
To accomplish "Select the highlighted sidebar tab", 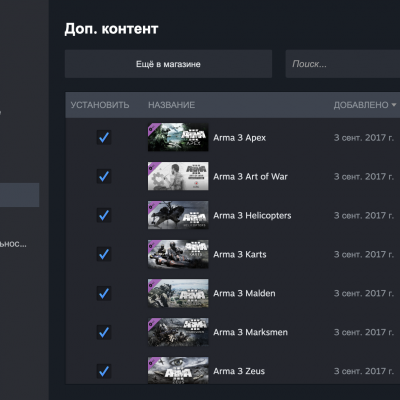I will pos(19,195).
